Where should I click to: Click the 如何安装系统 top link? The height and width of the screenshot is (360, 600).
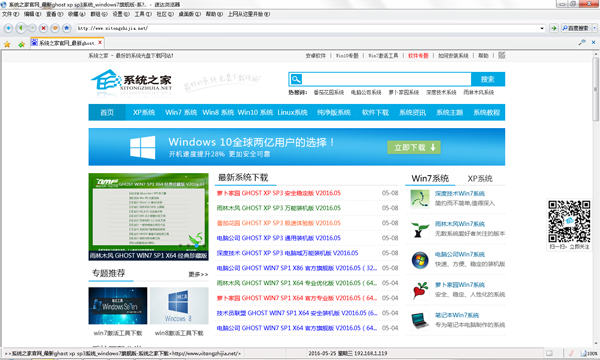click(x=453, y=55)
